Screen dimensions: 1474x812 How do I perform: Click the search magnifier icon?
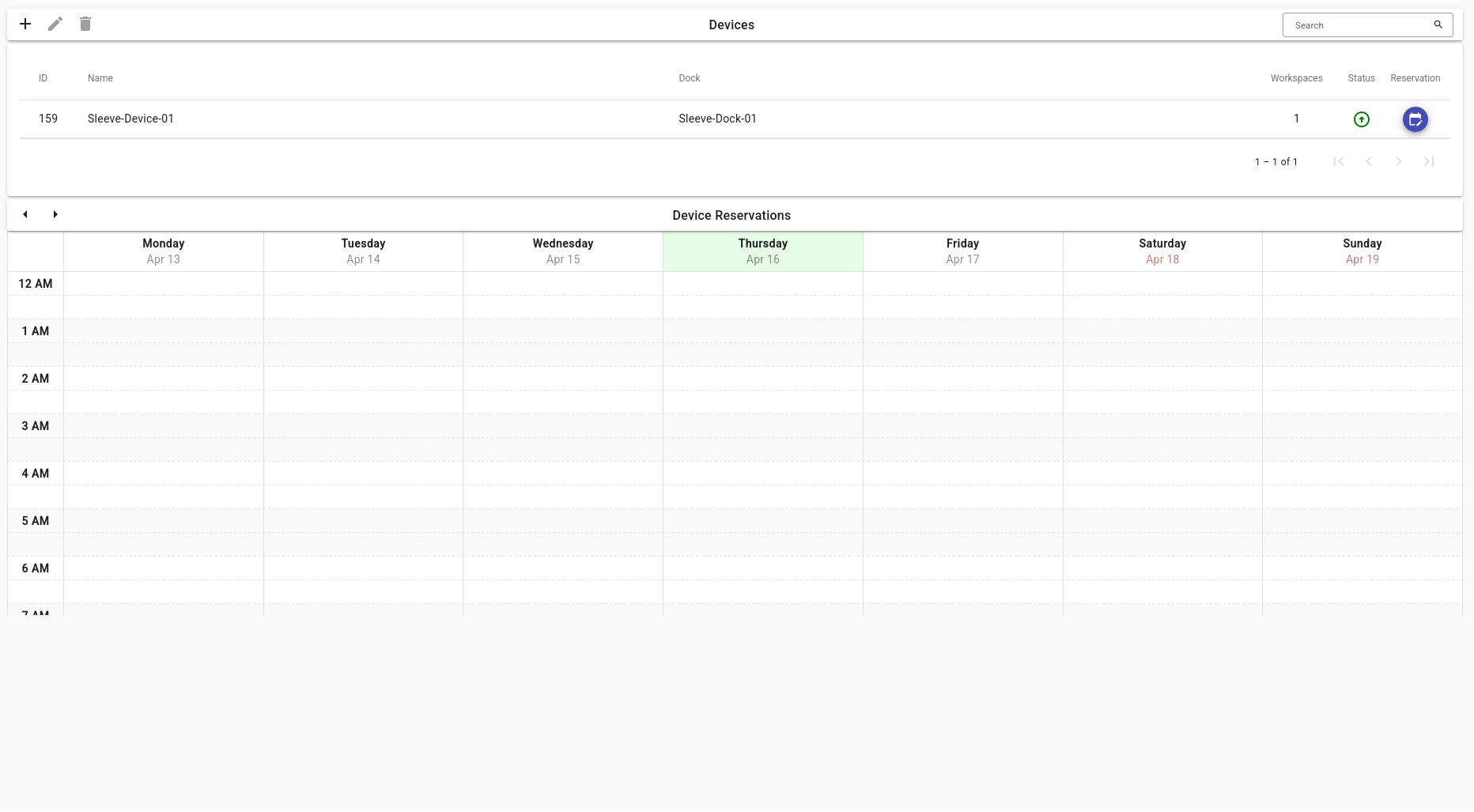pos(1438,25)
